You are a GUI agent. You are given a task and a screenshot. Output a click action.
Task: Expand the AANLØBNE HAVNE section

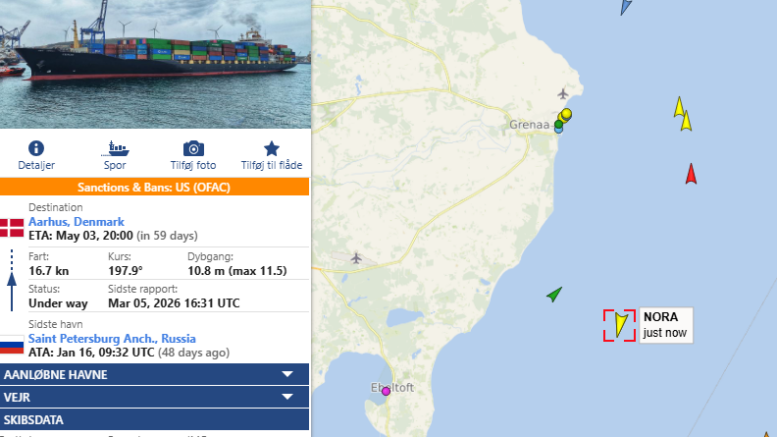(x=155, y=375)
